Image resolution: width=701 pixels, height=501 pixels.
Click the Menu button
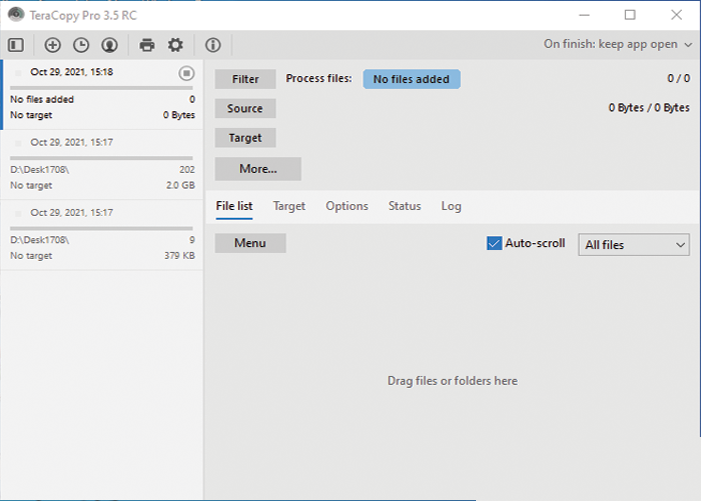click(x=250, y=243)
